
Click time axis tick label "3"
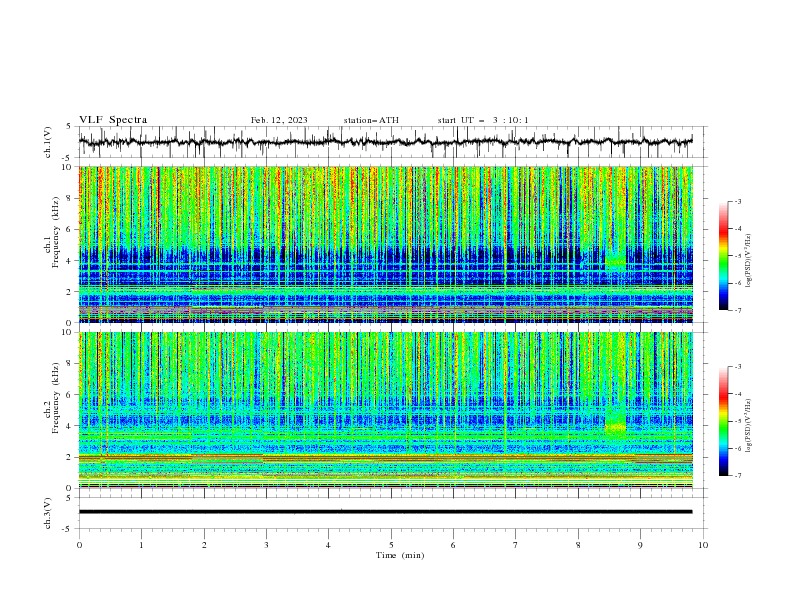click(x=266, y=545)
